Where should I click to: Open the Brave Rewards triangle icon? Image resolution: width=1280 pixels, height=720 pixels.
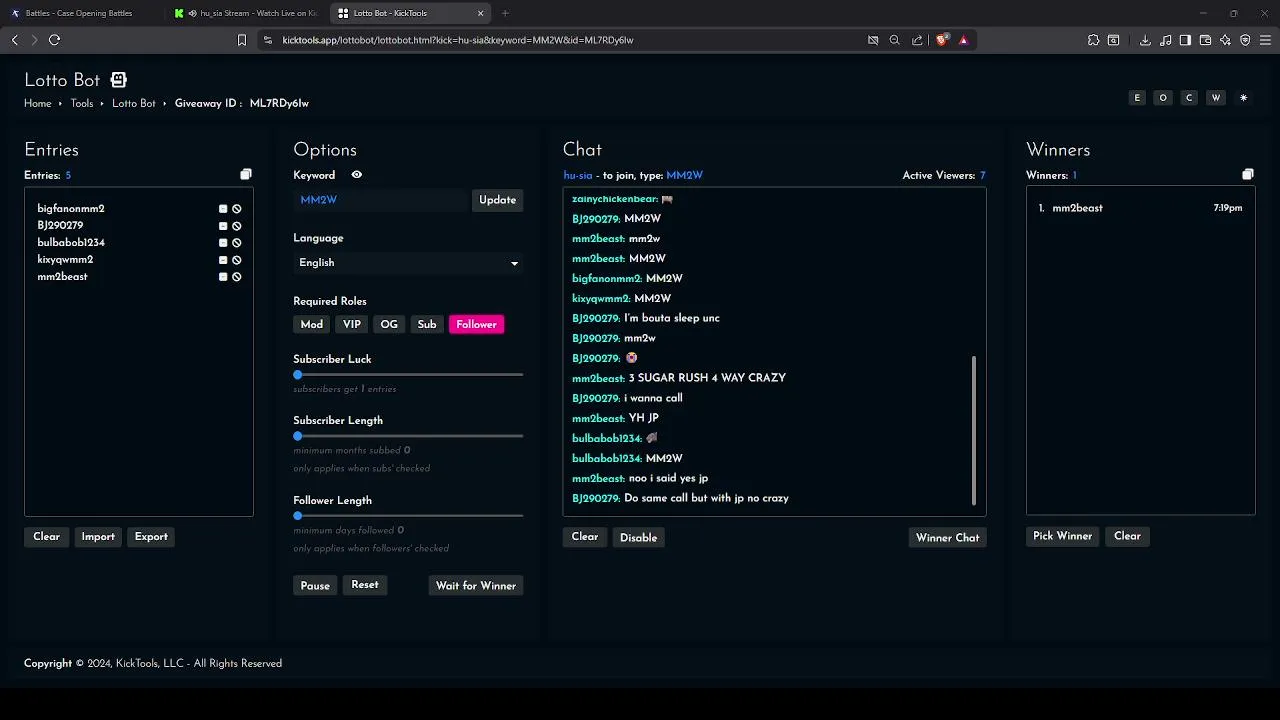(x=964, y=40)
